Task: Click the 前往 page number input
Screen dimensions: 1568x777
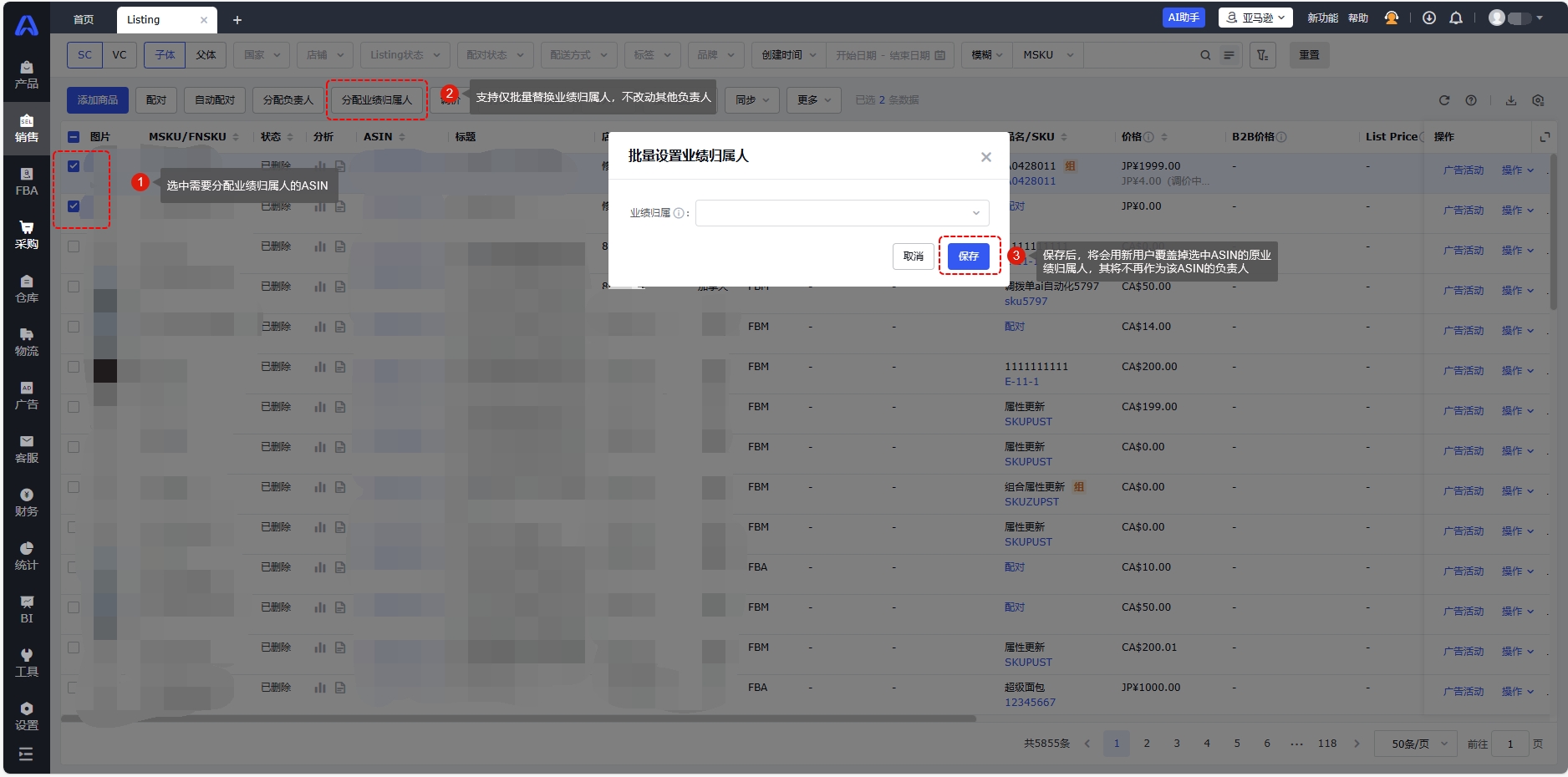Action: coord(1510,744)
